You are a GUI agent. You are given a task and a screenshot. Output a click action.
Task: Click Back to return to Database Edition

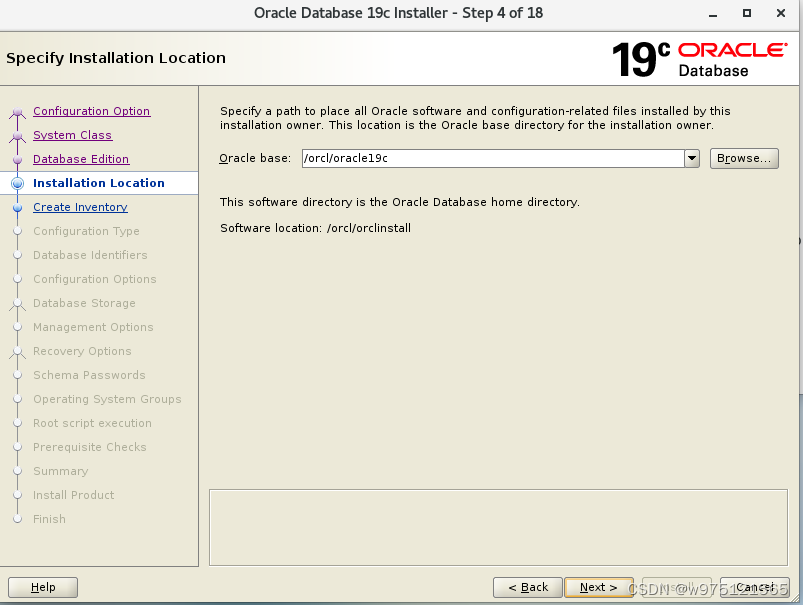point(527,587)
